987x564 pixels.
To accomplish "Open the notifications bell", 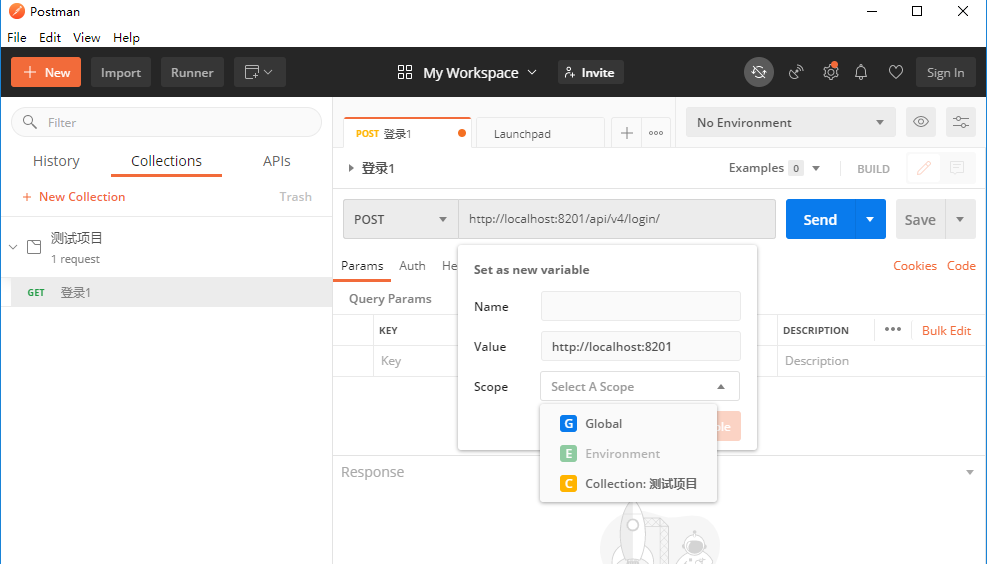I will [861, 72].
